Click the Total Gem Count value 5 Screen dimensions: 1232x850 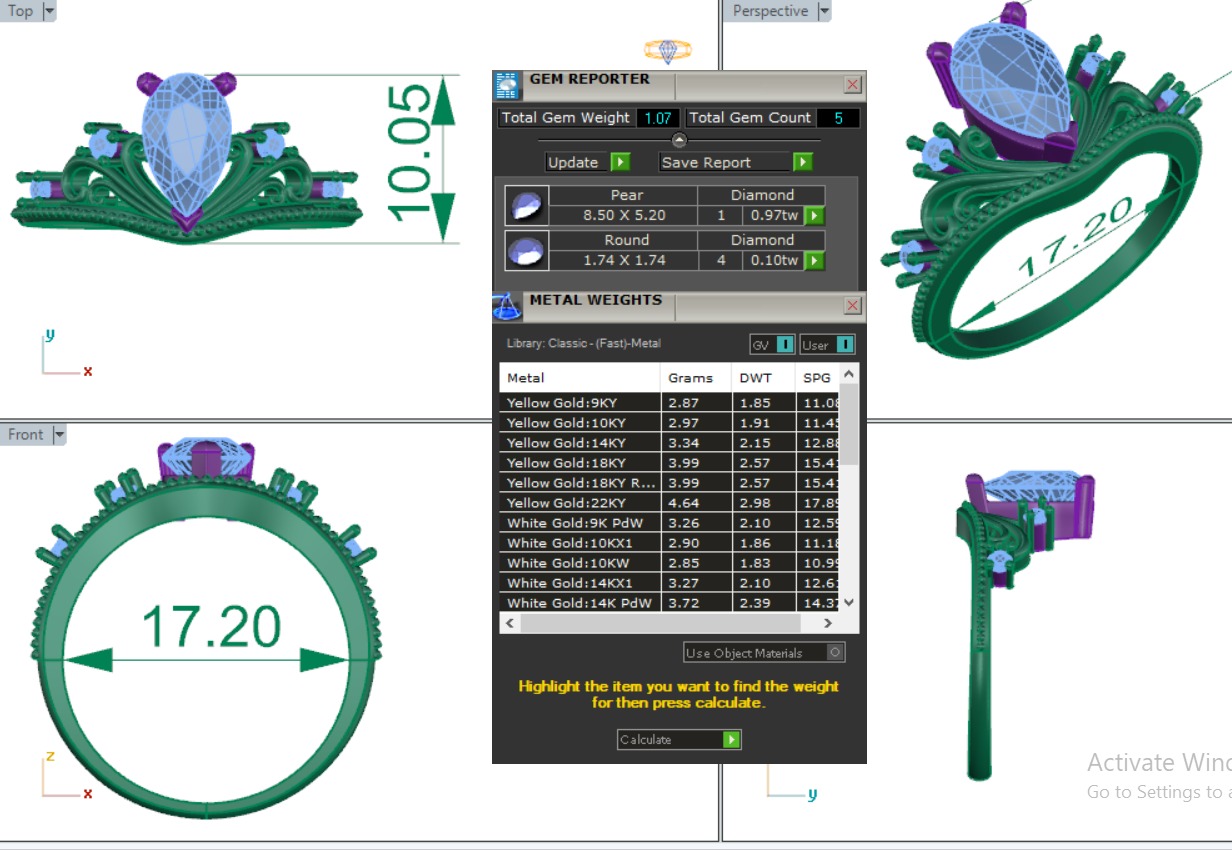click(x=838, y=118)
